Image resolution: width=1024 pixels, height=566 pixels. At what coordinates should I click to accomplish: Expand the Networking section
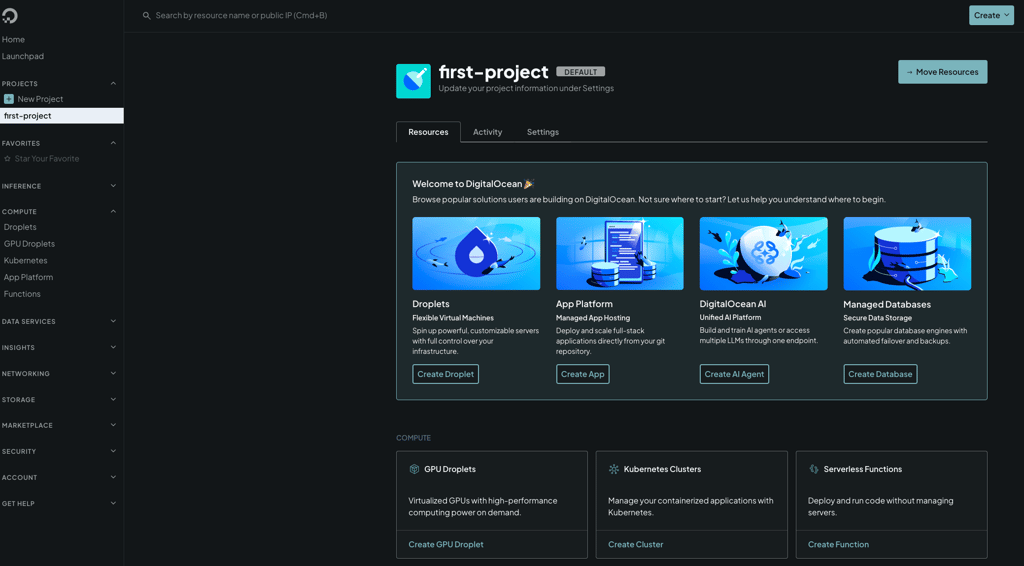[x=59, y=374]
